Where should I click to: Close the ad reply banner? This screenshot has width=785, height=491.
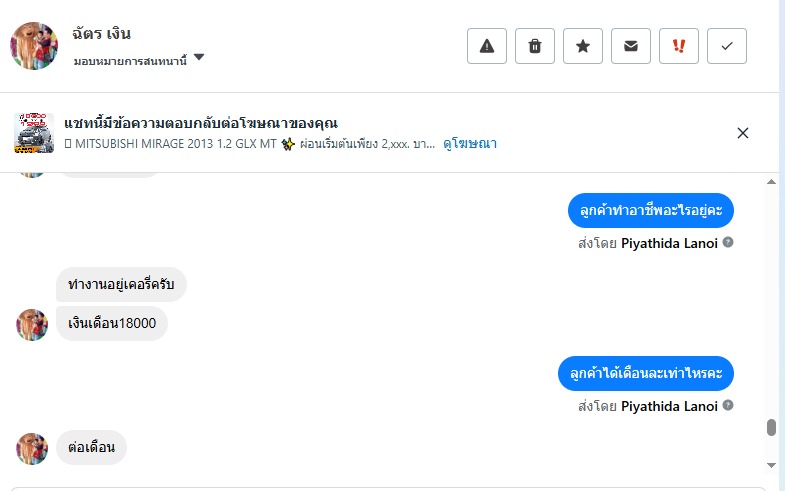coord(743,133)
